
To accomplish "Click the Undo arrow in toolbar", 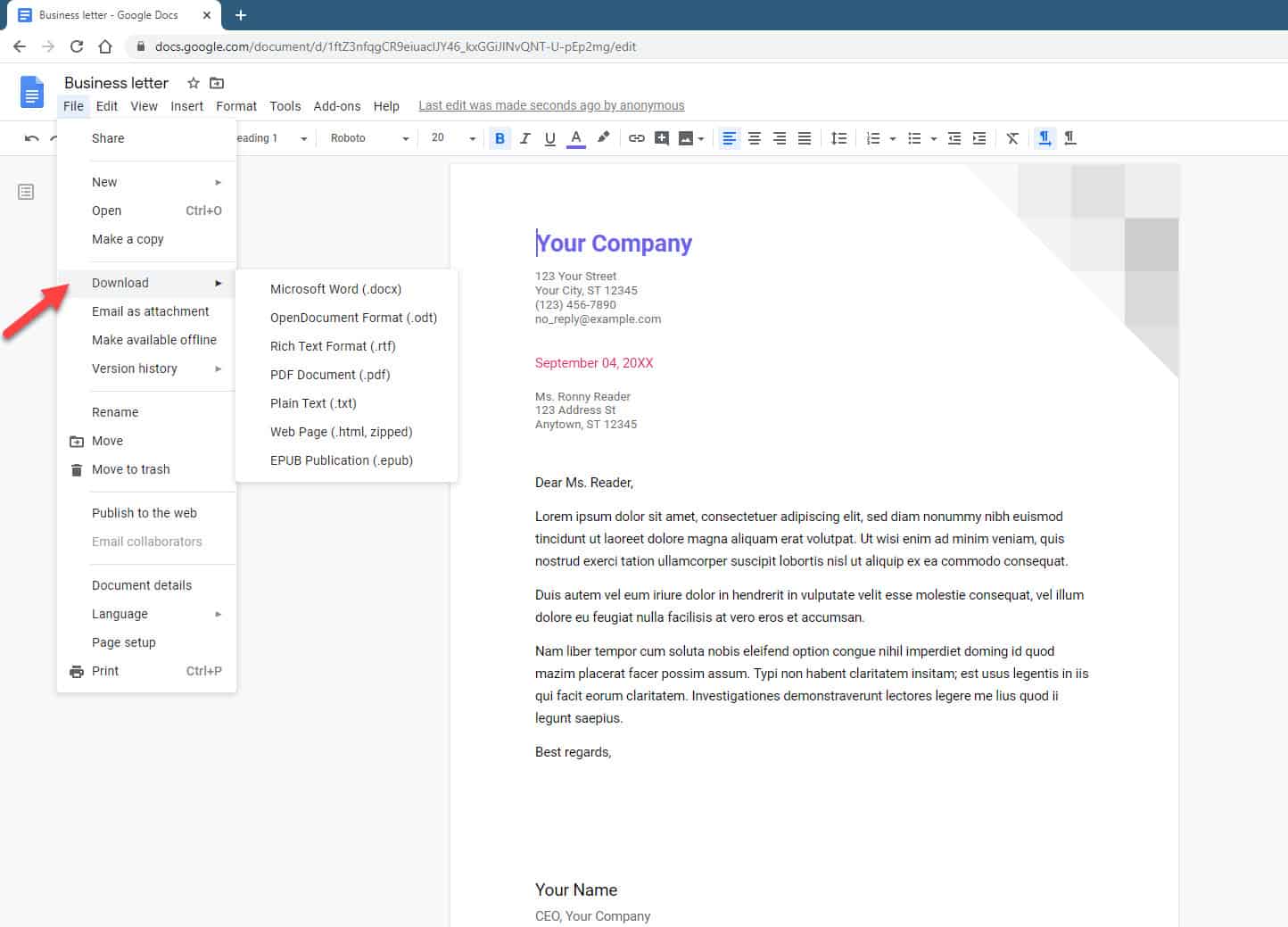I will pos(32,138).
